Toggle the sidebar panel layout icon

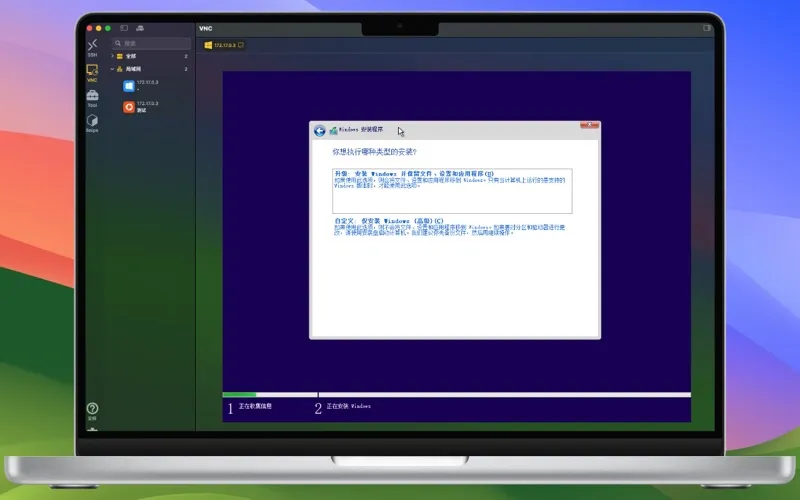[124, 28]
